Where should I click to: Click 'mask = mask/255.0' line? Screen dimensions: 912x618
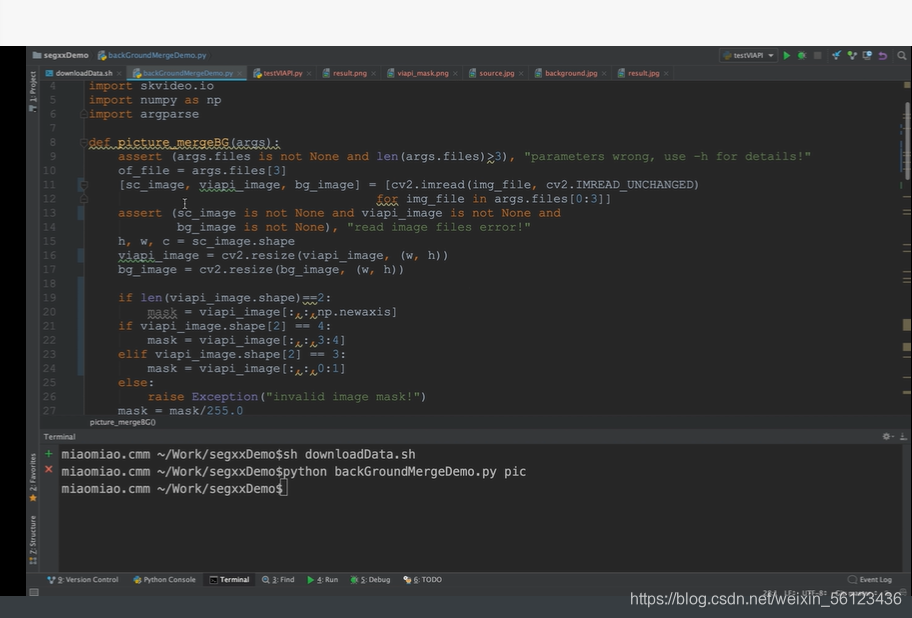click(180, 410)
